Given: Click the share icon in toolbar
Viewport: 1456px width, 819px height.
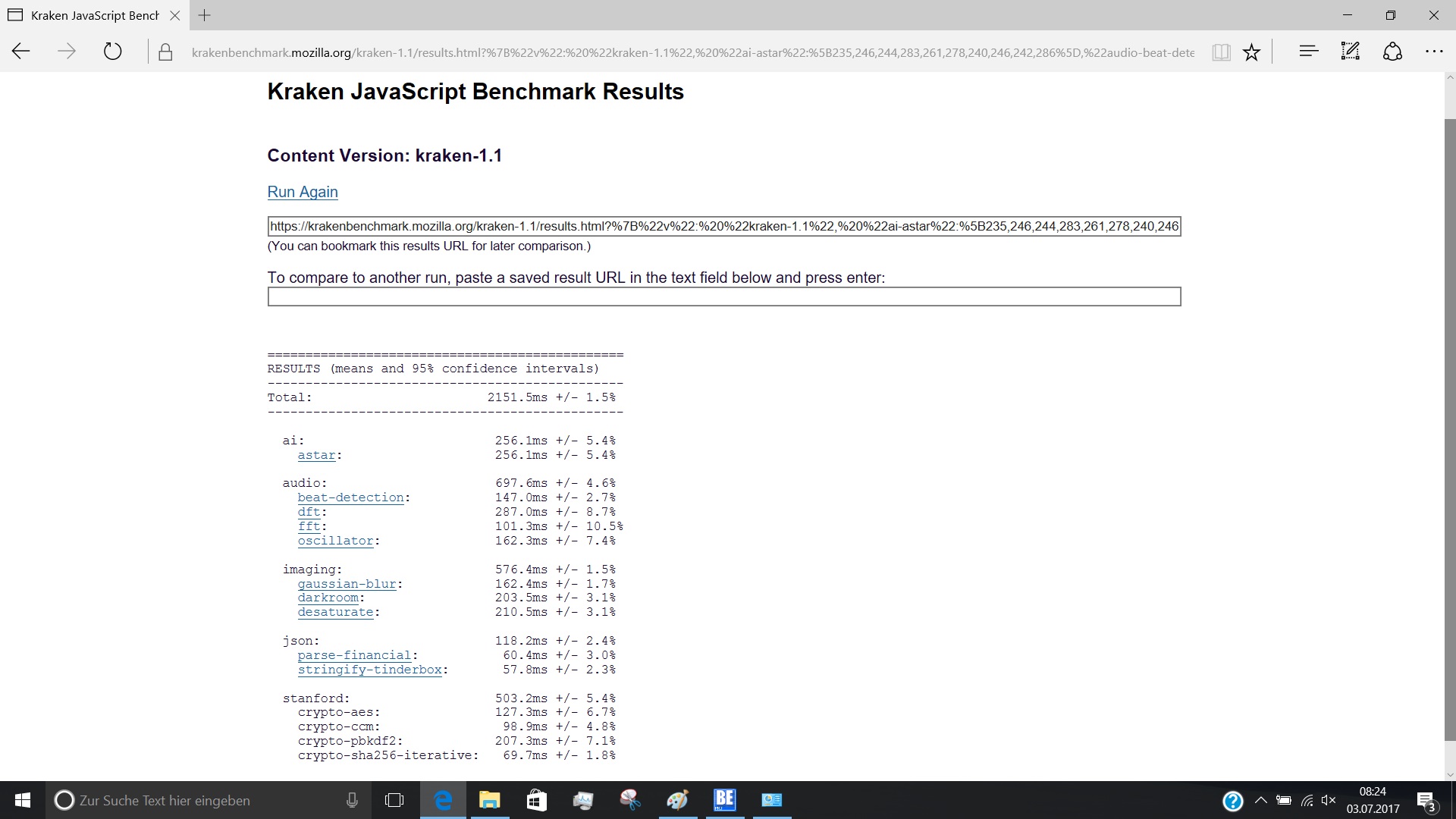Looking at the screenshot, I should 1392,52.
